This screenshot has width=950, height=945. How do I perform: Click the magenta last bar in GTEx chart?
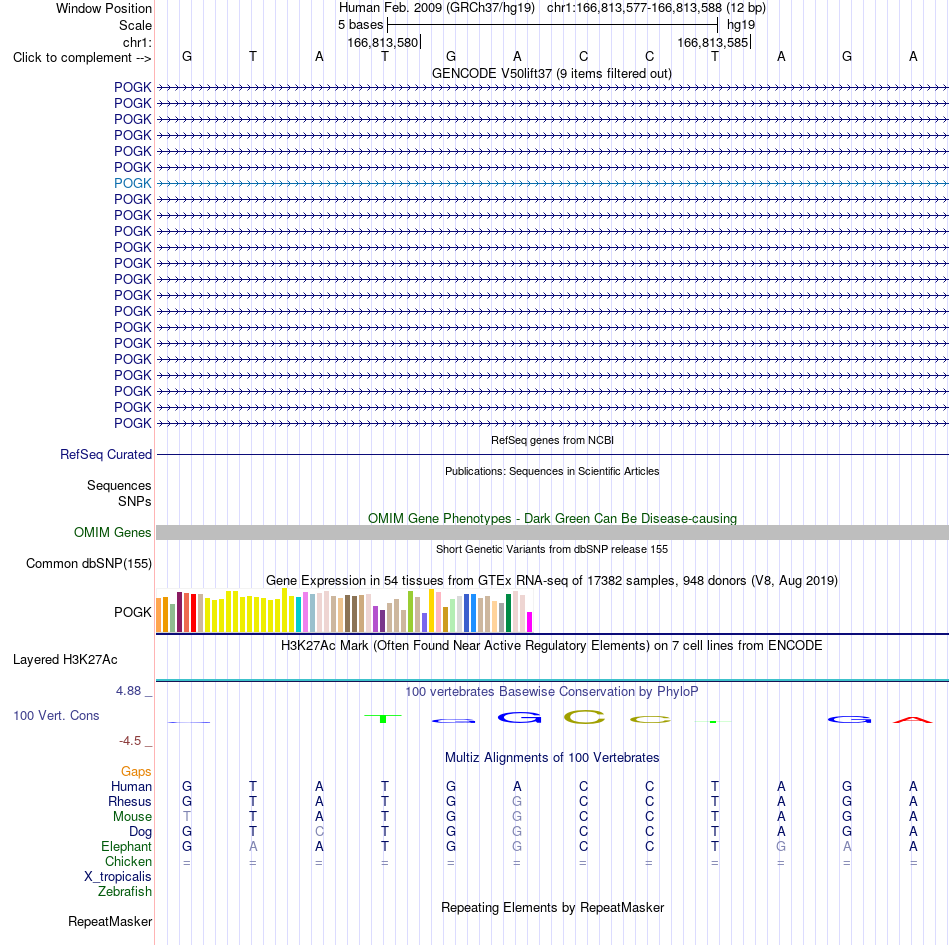[x=530, y=622]
